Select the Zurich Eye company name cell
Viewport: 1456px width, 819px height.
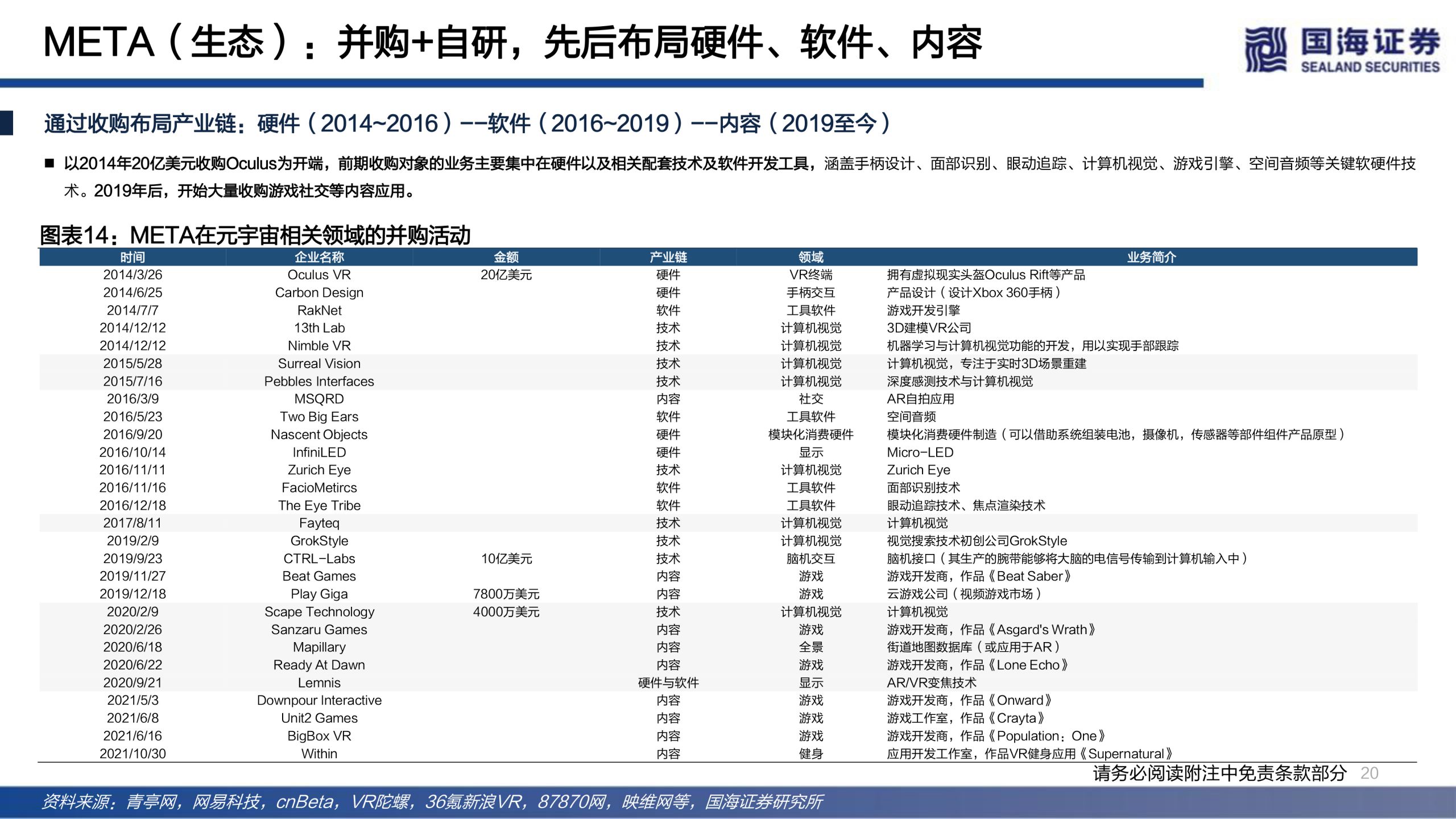click(x=319, y=470)
